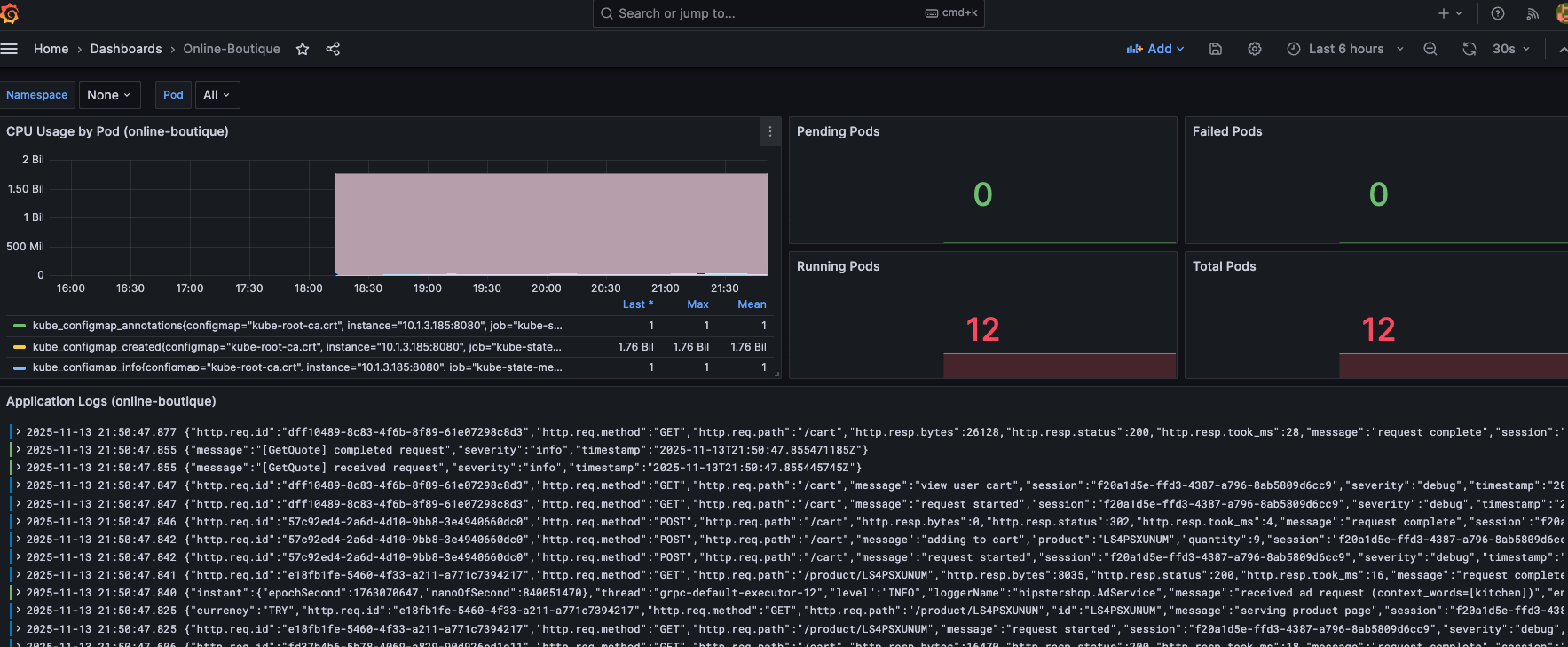Sort legend by Mean column
1568x647 pixels.
click(x=752, y=304)
